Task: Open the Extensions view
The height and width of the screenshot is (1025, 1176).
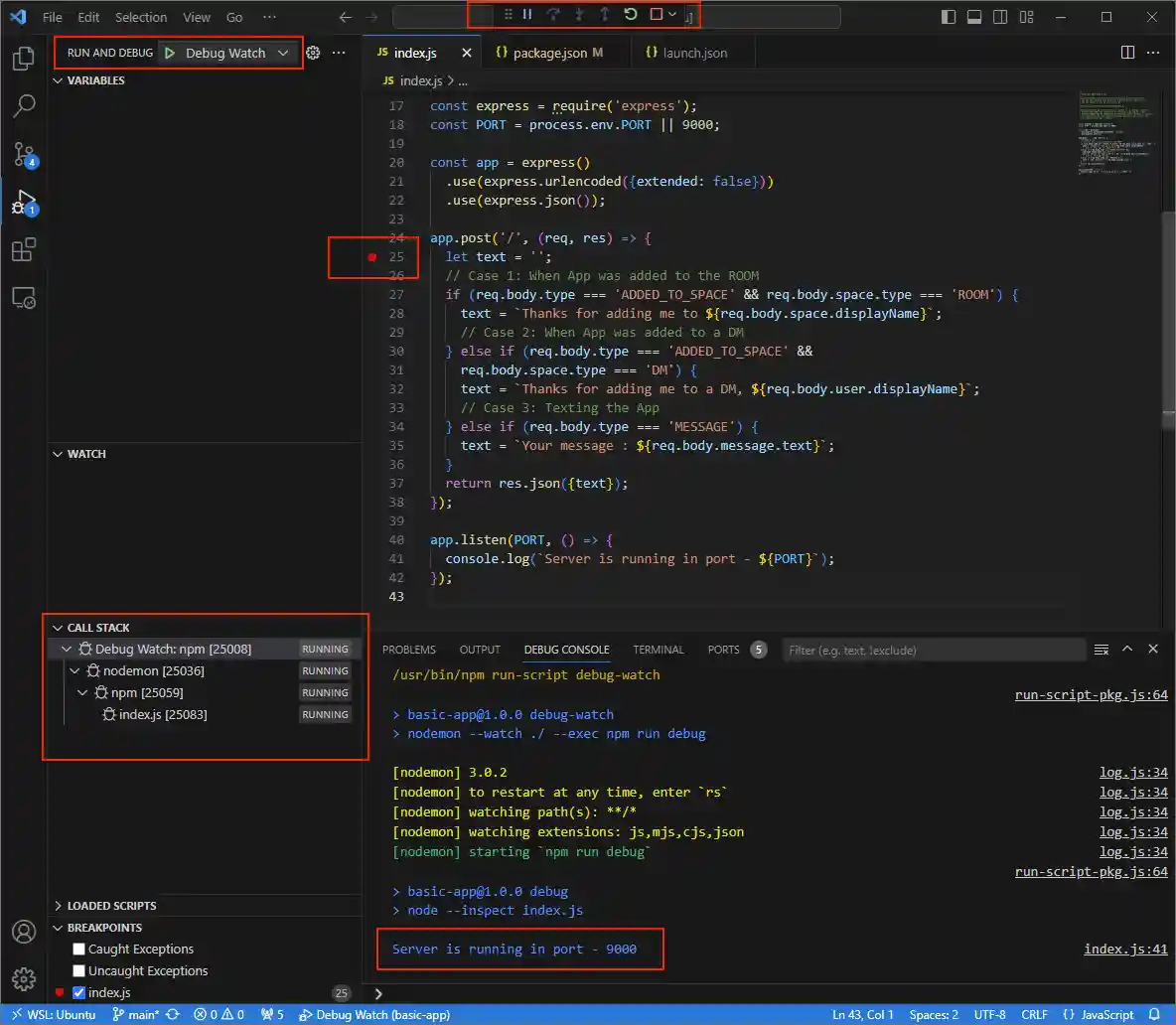Action: (x=23, y=249)
